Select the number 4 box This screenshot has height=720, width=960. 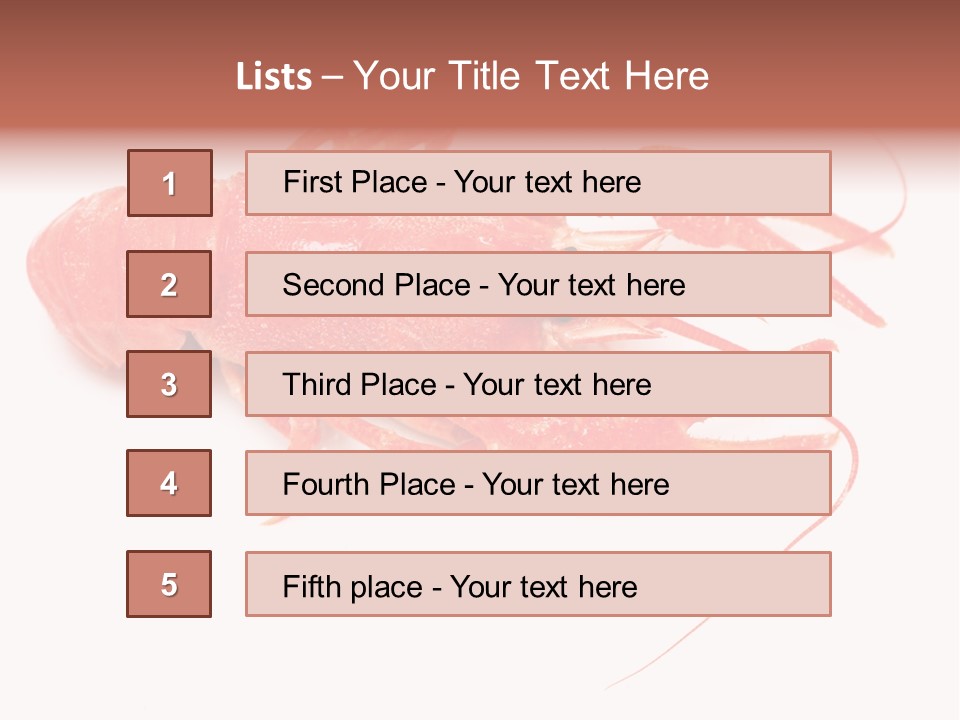coord(169,483)
